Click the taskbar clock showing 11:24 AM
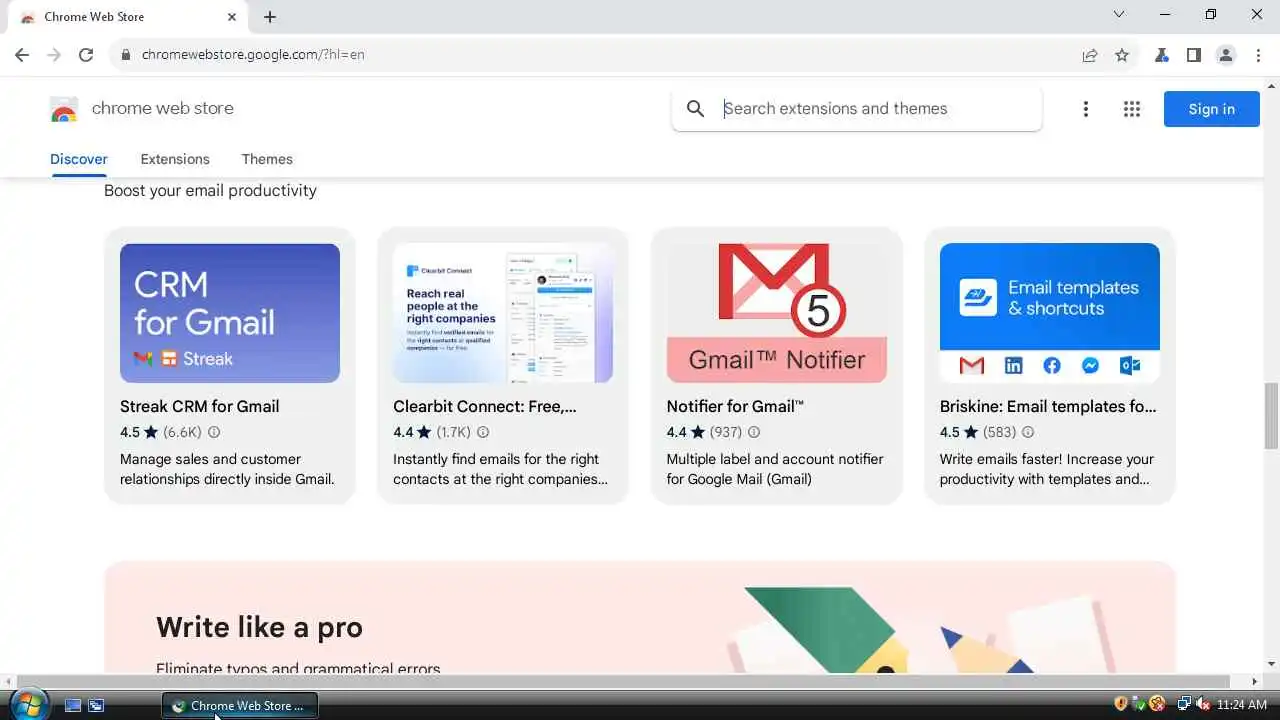Viewport: 1280px width, 720px height. [1241, 705]
